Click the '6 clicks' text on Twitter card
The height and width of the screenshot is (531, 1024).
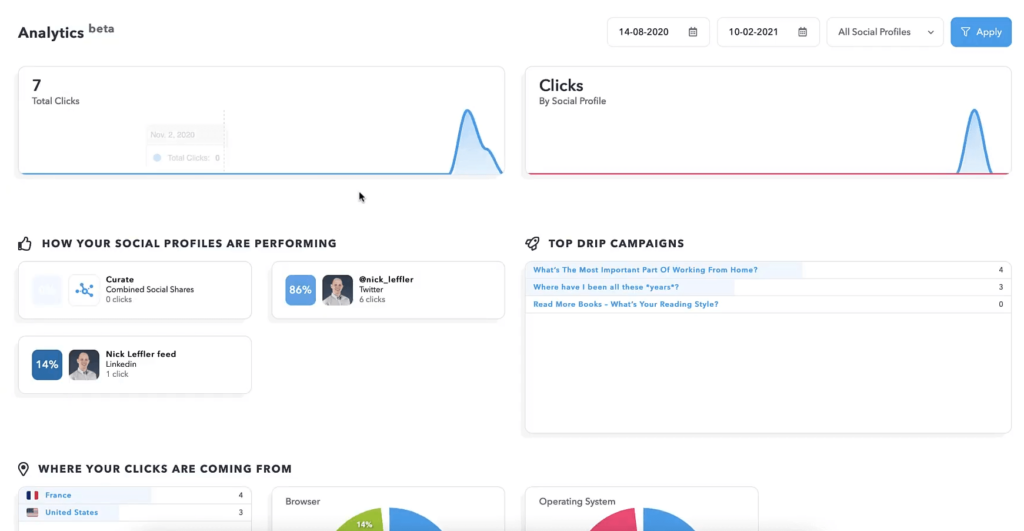pyautogui.click(x=372, y=300)
